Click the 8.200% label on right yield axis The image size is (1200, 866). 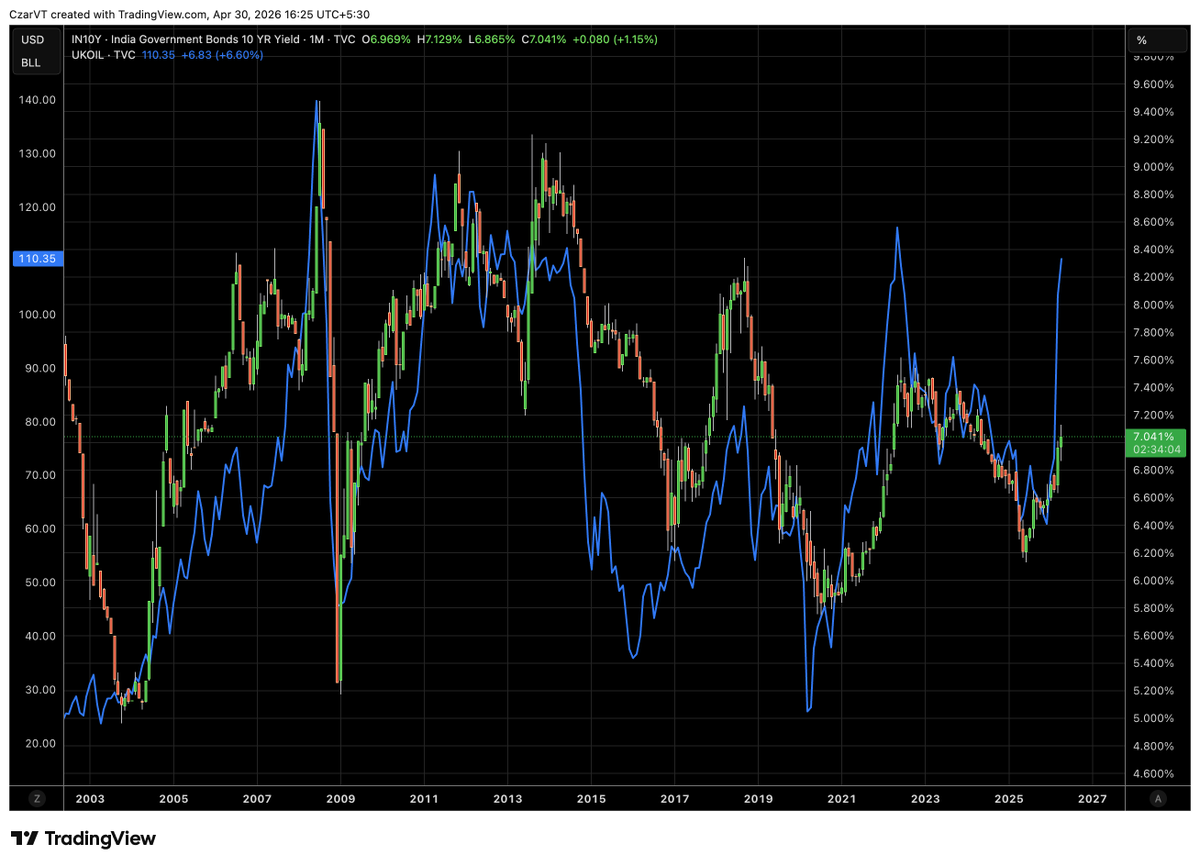[1151, 277]
